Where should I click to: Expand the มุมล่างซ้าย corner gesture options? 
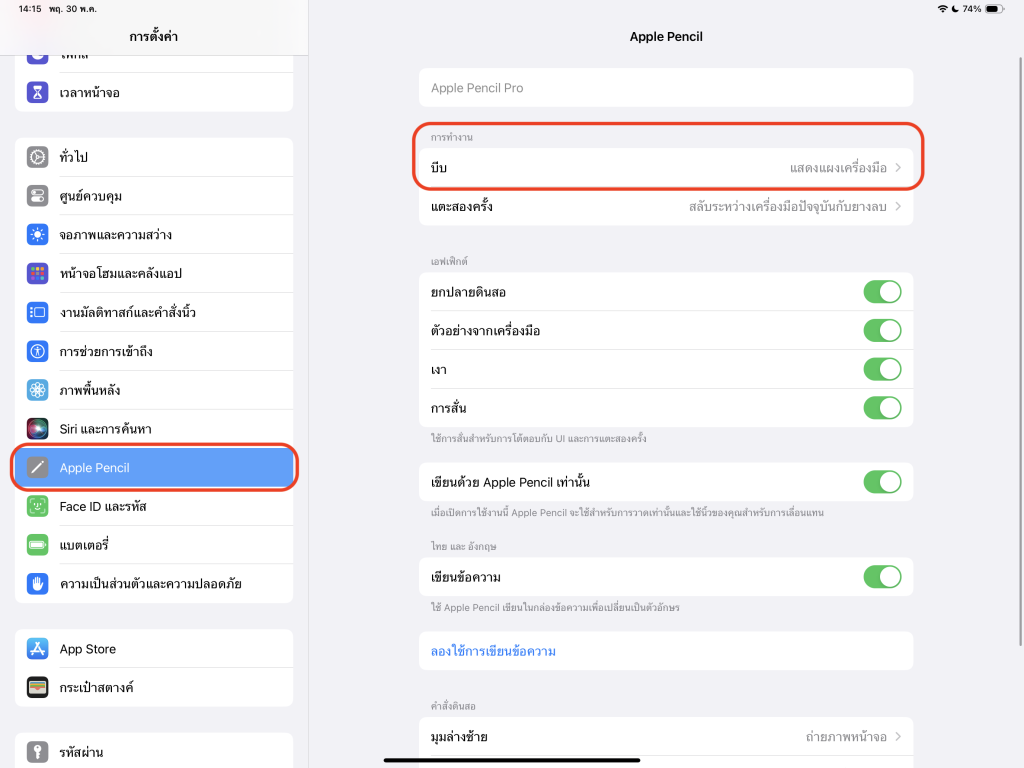[665, 737]
